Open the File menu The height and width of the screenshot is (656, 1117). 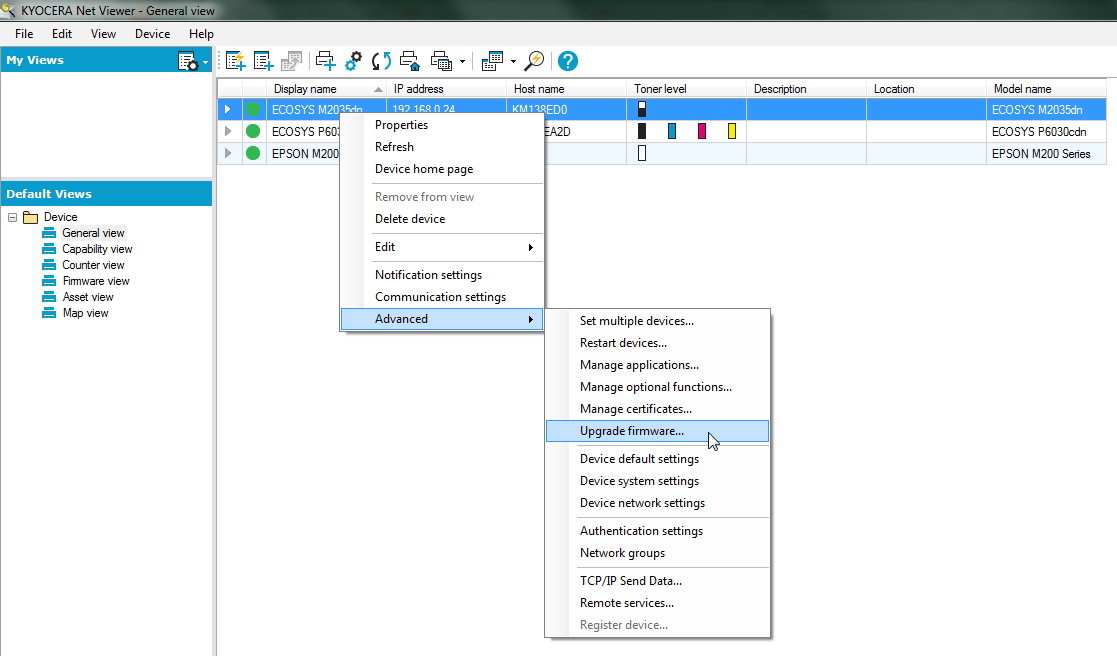pos(24,33)
